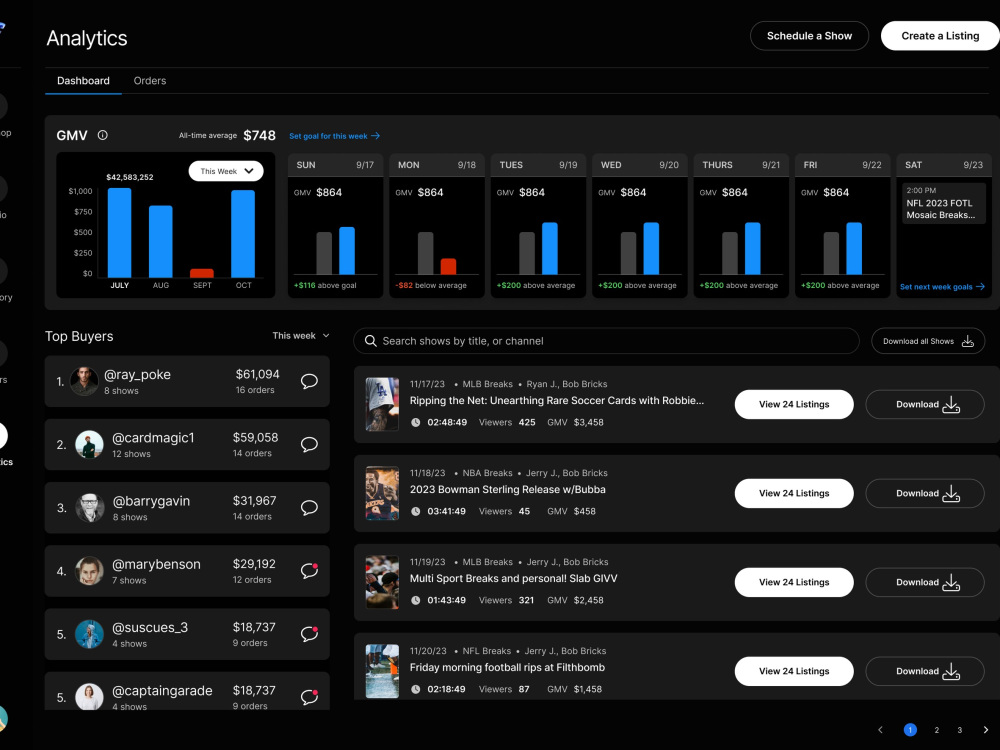Open Friday morning football show thumbnail
Viewport: 1000px width, 750px height.
(382, 671)
